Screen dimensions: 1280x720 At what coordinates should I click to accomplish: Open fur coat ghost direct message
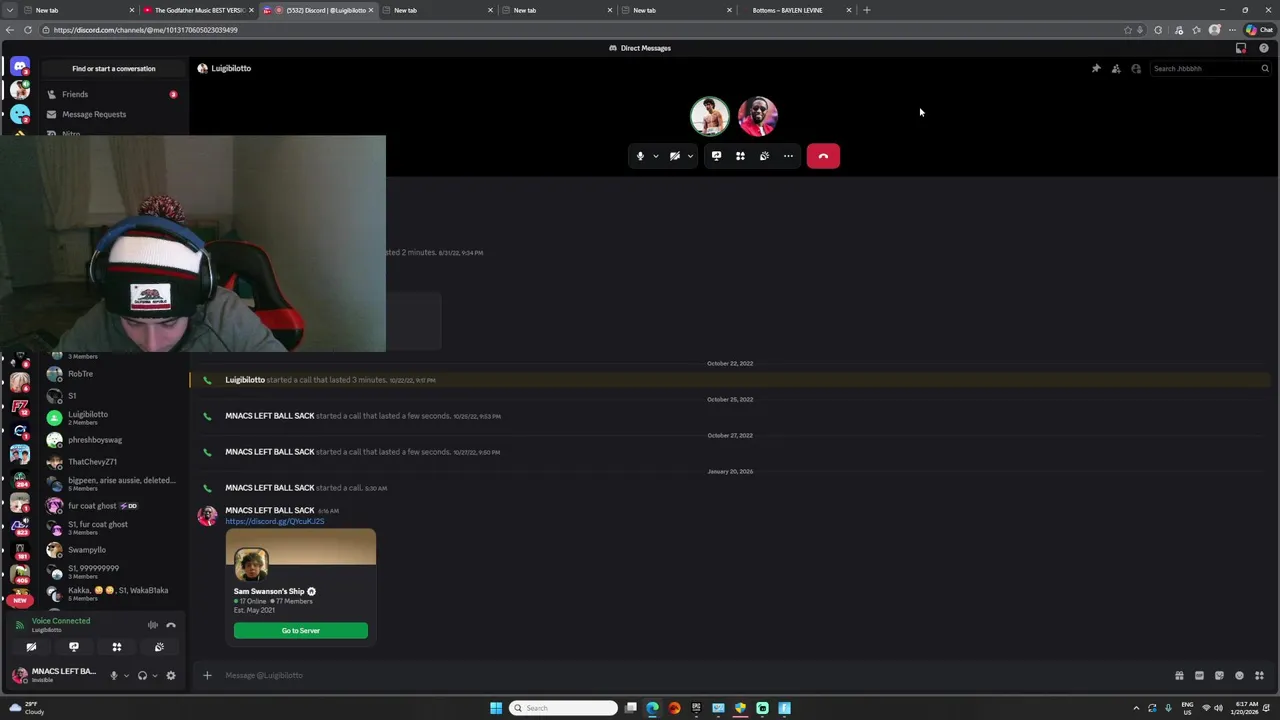[x=113, y=506]
